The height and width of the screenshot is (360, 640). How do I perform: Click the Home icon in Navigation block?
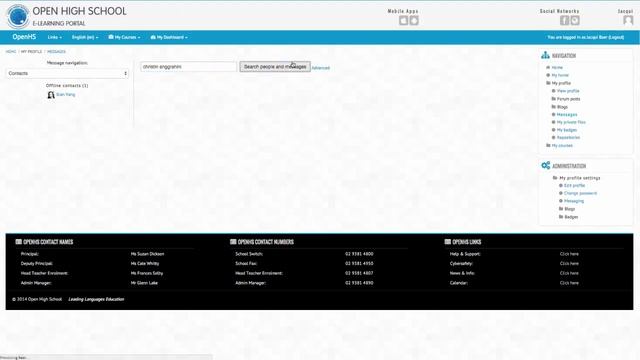(x=548, y=67)
